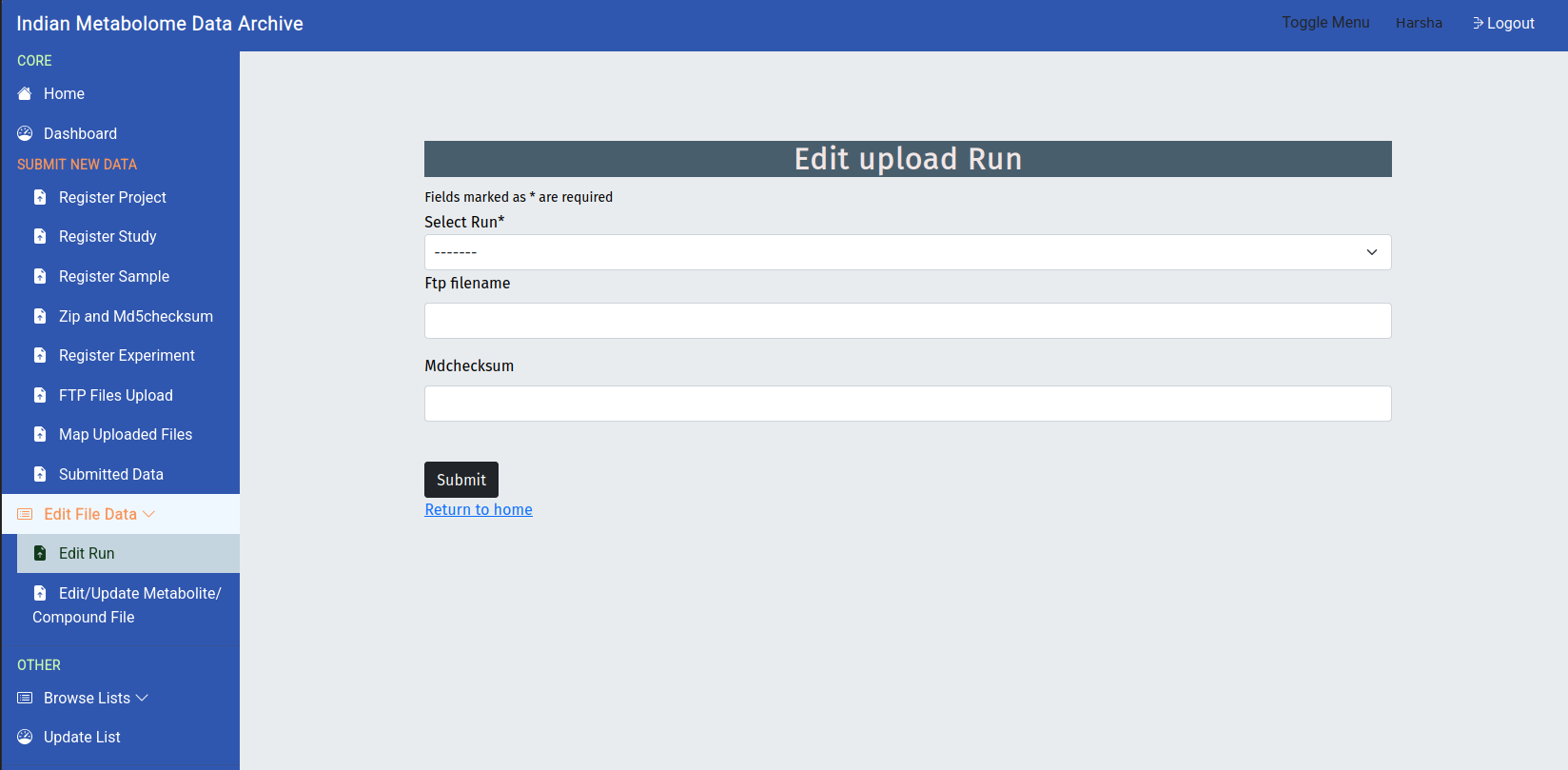
Task: Open the Dashboard menu item
Action: point(80,133)
